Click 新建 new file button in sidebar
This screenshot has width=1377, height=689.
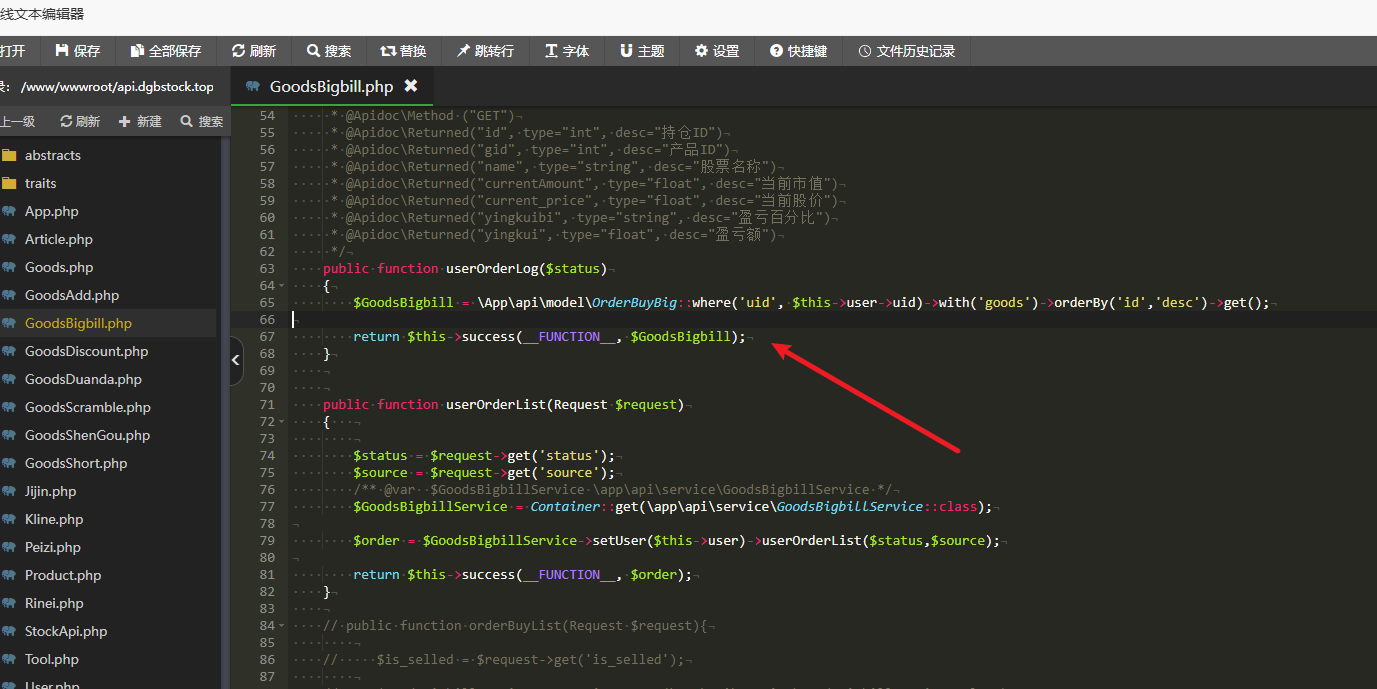tap(140, 121)
